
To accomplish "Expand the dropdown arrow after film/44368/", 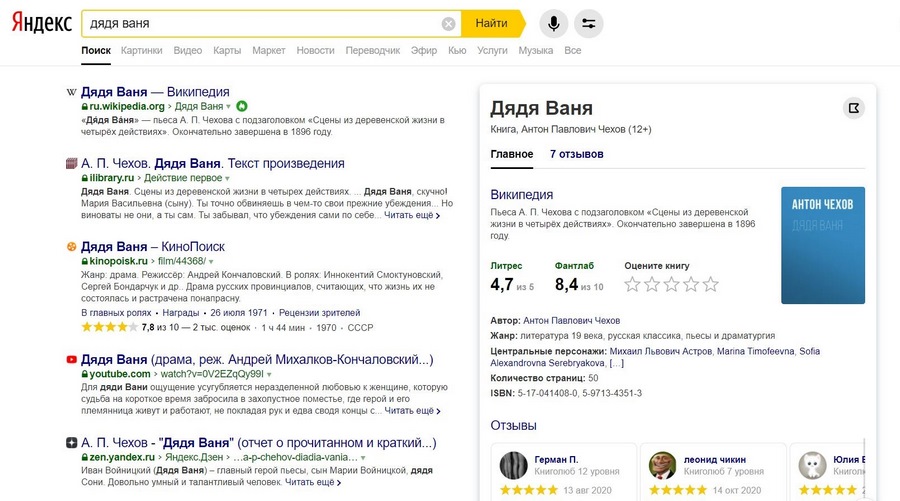I will [211, 262].
